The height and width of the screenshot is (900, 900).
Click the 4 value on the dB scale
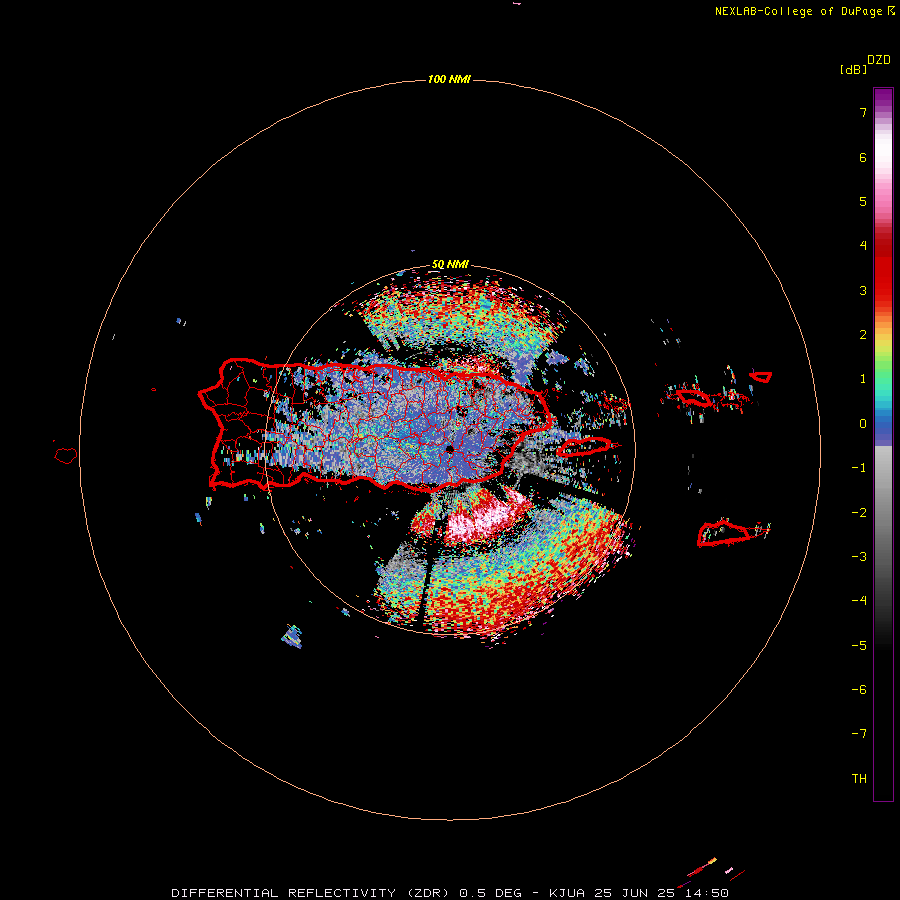pos(863,246)
